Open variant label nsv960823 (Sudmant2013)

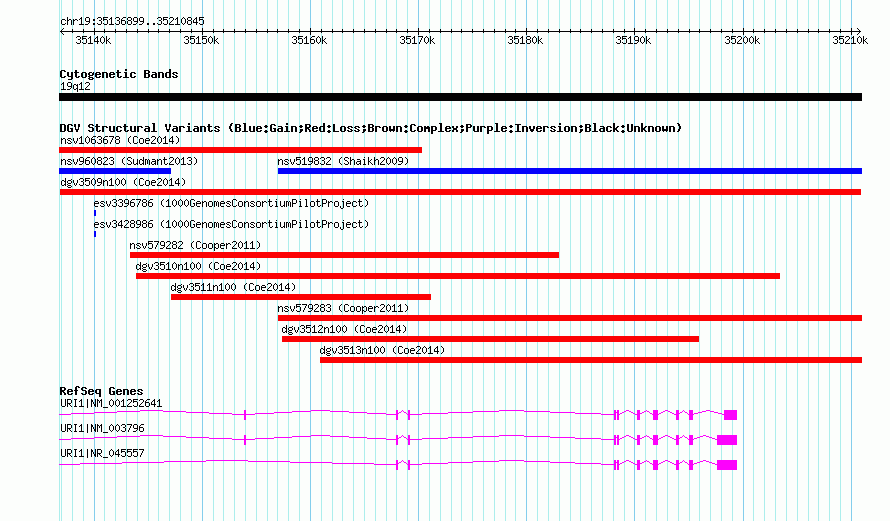click(129, 161)
